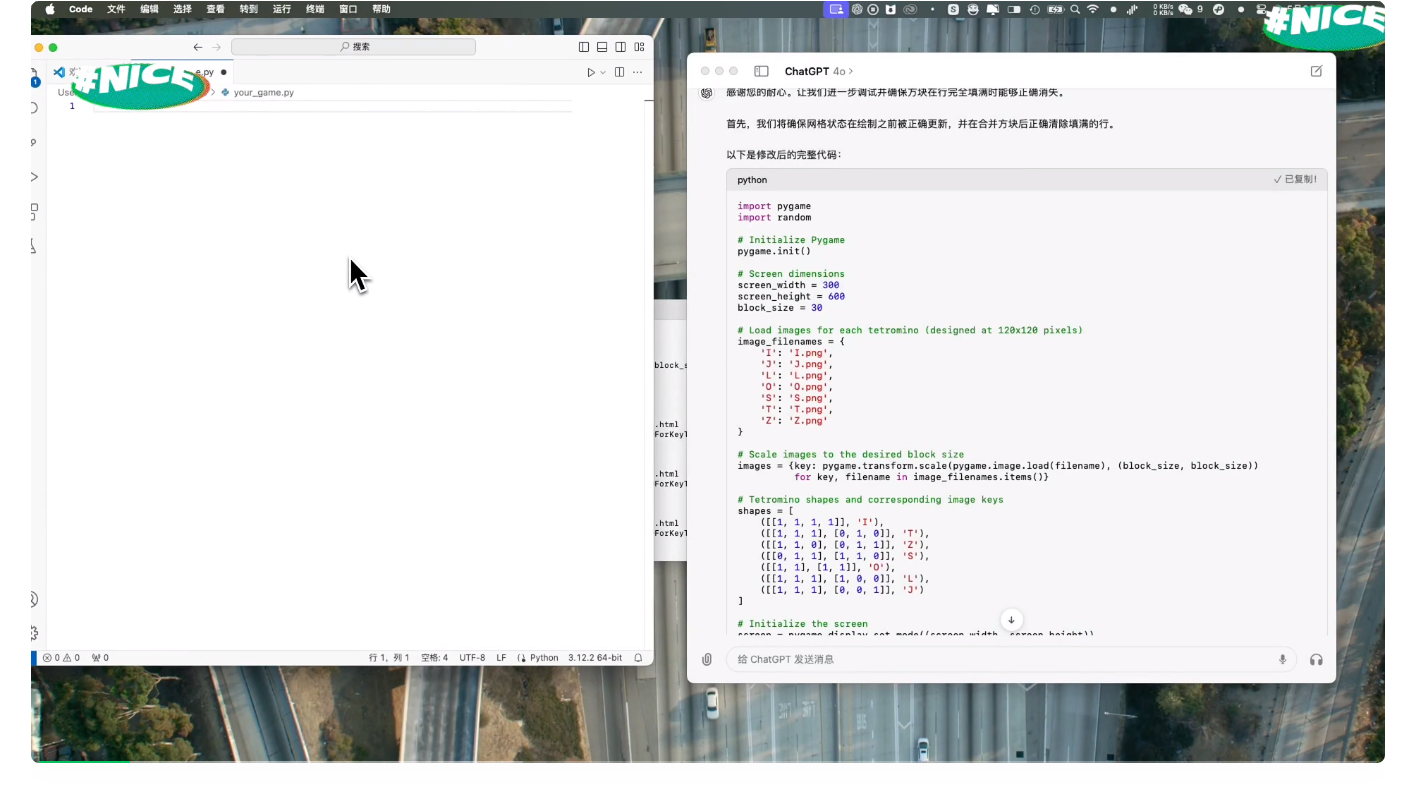Expand the run options dropdown arrow
1407x787 pixels.
click(603, 72)
